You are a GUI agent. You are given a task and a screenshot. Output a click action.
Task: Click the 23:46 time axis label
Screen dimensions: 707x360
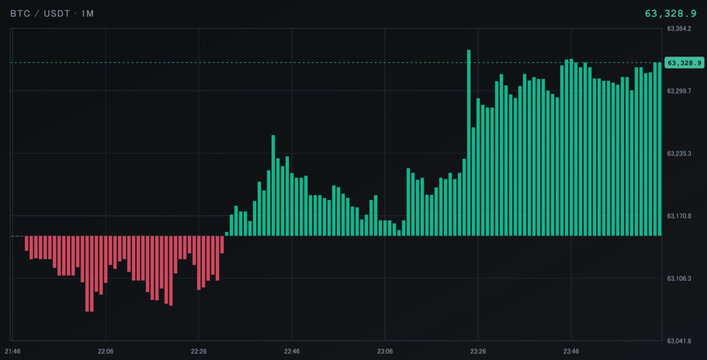pos(571,351)
